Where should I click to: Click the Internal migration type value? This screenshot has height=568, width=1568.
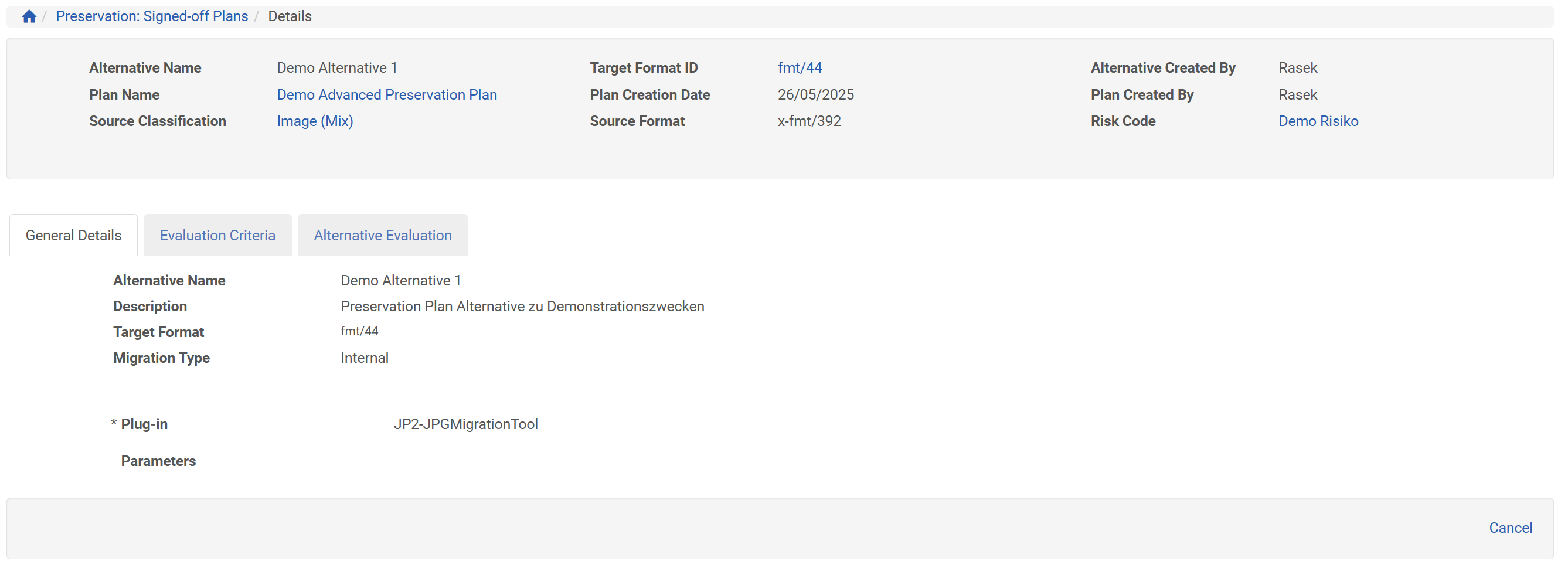[364, 358]
